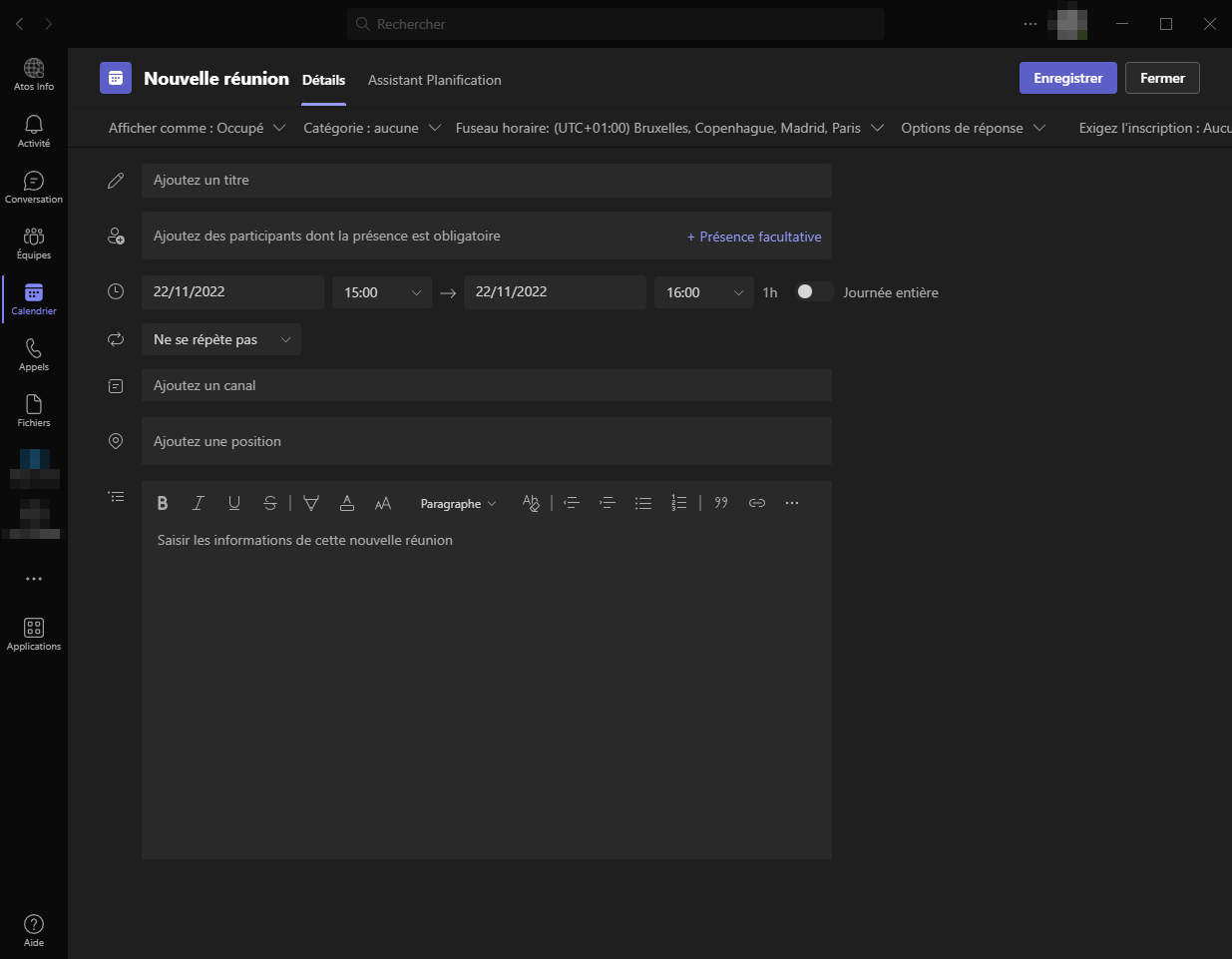1232x959 pixels.
Task: Insert a quote block
Action: tap(721, 503)
